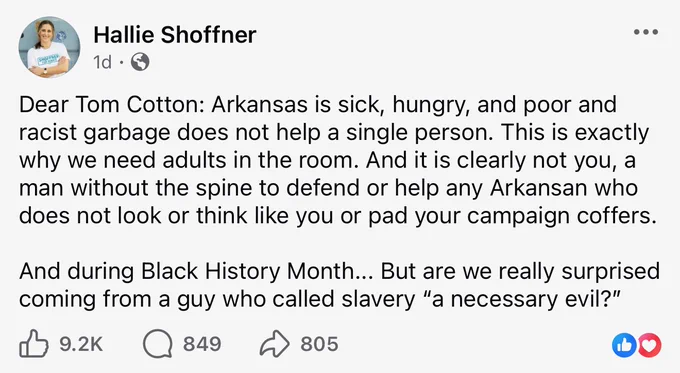Click the paragraph beginning "Dear Tom Cotton"

tap(338, 160)
